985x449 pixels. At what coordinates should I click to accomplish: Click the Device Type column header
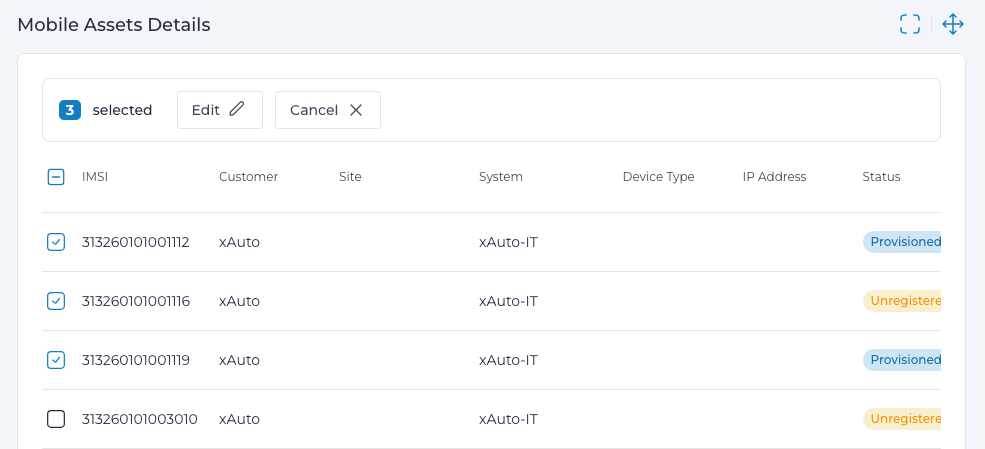point(658,177)
